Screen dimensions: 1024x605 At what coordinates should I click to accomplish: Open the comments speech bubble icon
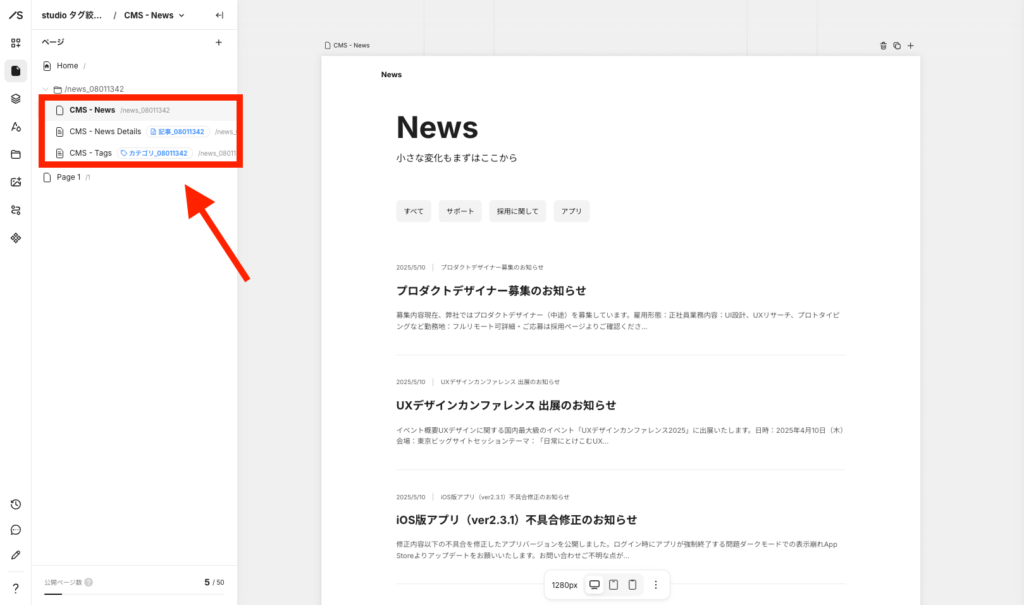click(15, 530)
